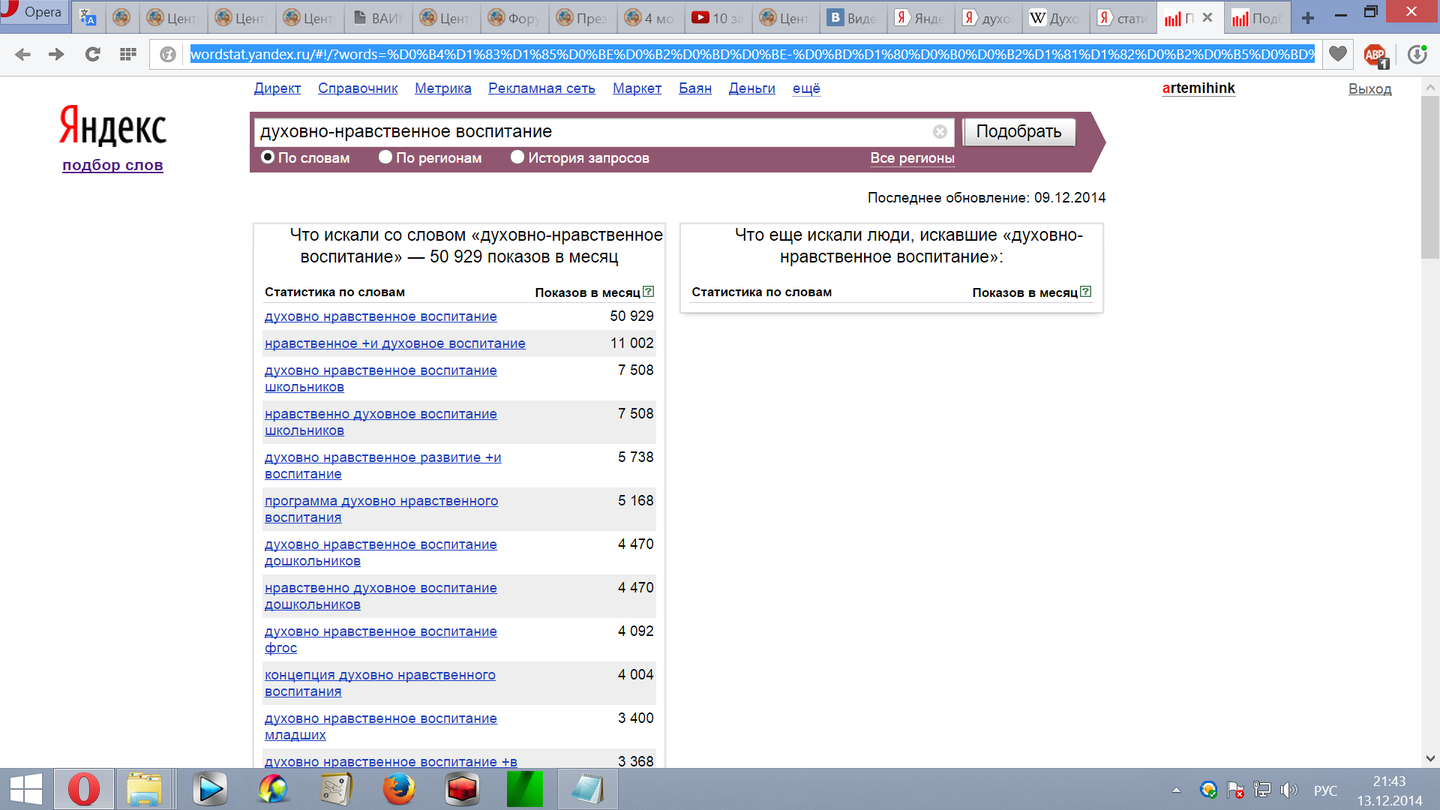Clear the search field with the X icon
The width and height of the screenshot is (1440, 810).
point(940,132)
